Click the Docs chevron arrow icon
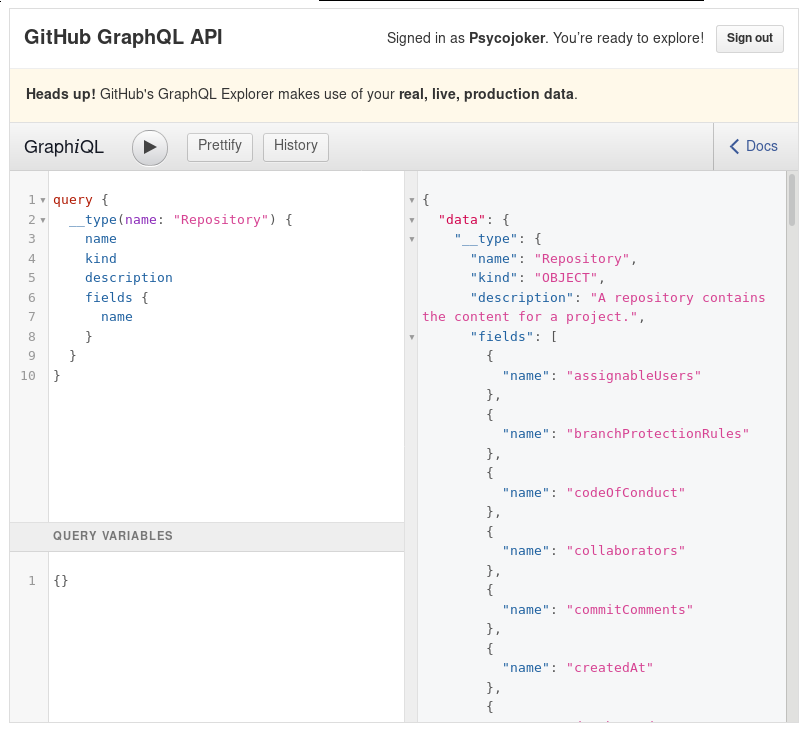The height and width of the screenshot is (729, 804). coord(734,147)
